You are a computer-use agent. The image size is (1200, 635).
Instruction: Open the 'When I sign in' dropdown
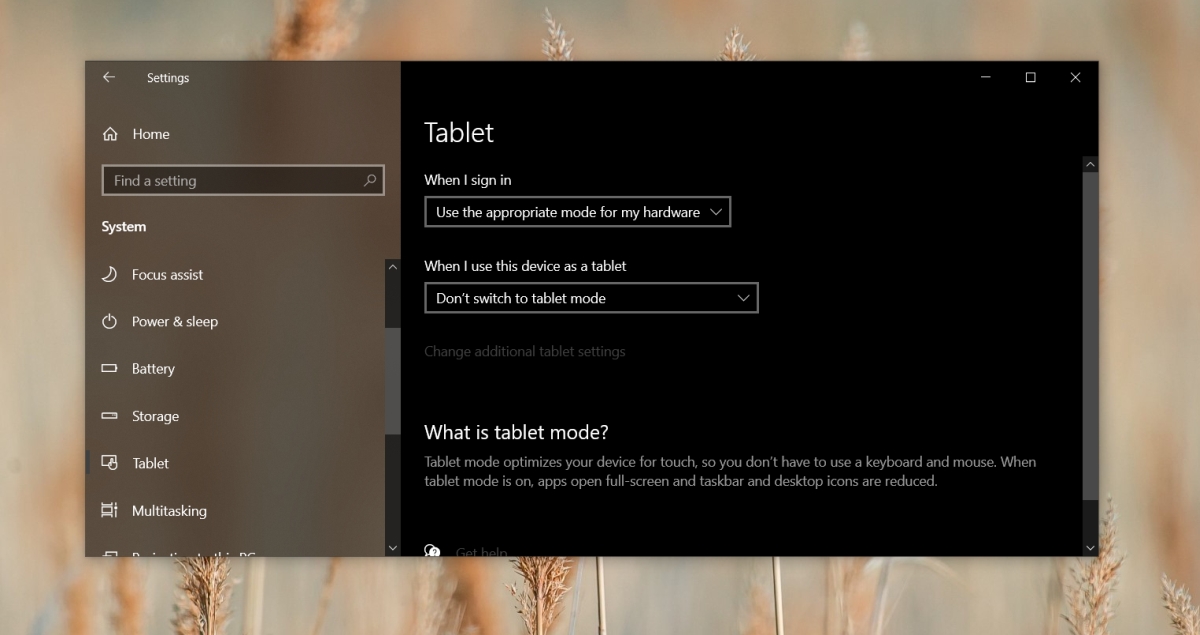click(x=577, y=212)
